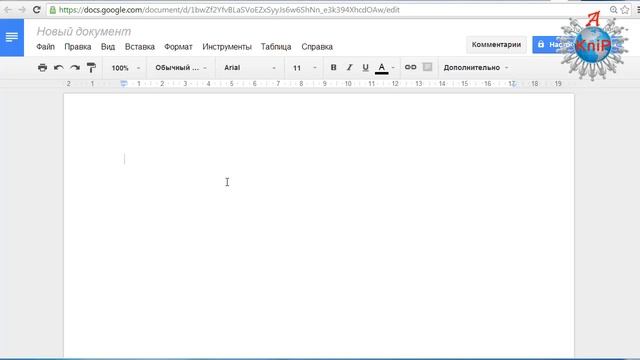Image resolution: width=640 pixels, height=360 pixels.
Task: Reload the page in browser
Action: [36, 9]
